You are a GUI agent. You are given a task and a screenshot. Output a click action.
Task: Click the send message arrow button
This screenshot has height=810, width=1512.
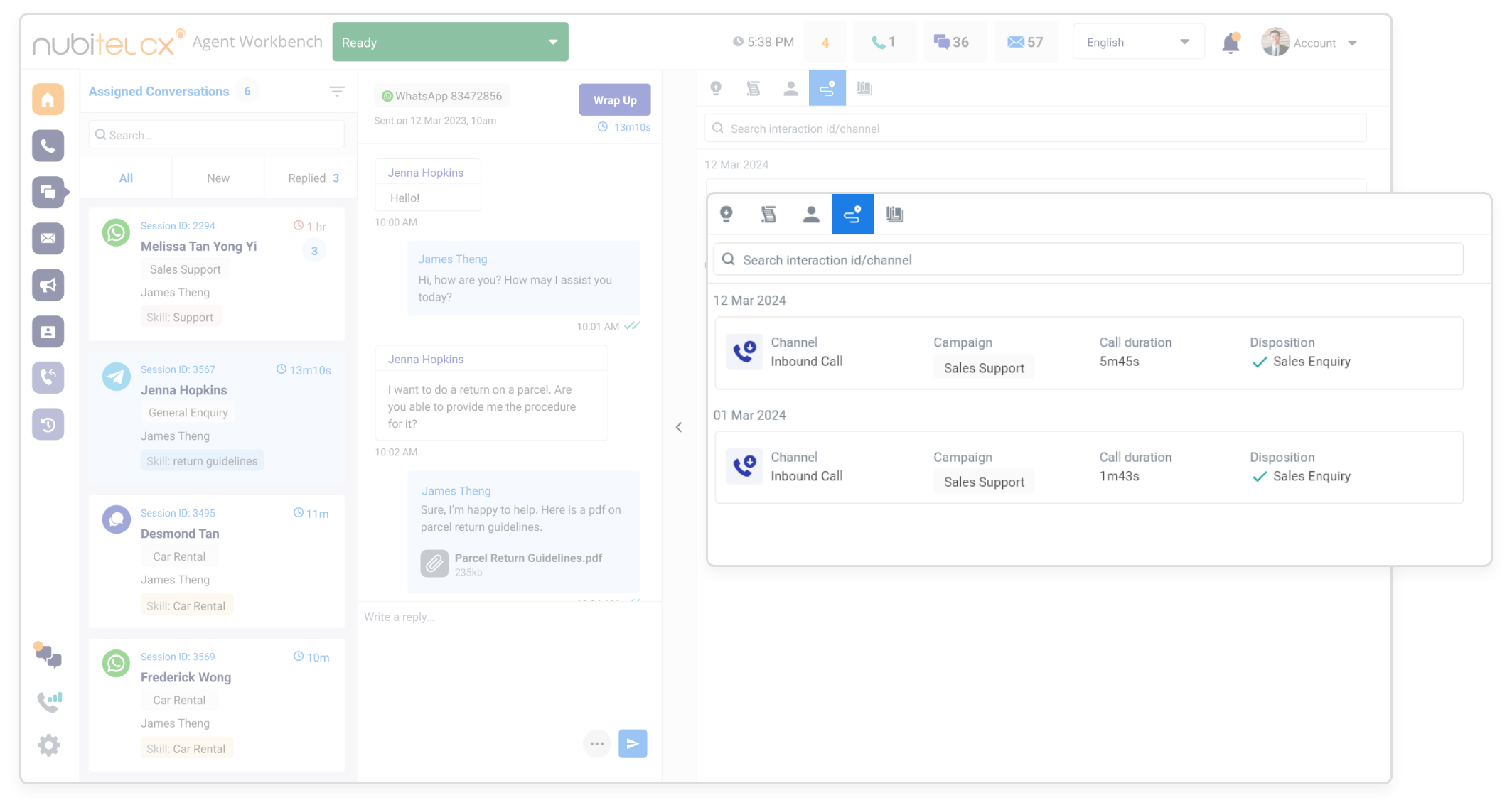[x=633, y=744]
